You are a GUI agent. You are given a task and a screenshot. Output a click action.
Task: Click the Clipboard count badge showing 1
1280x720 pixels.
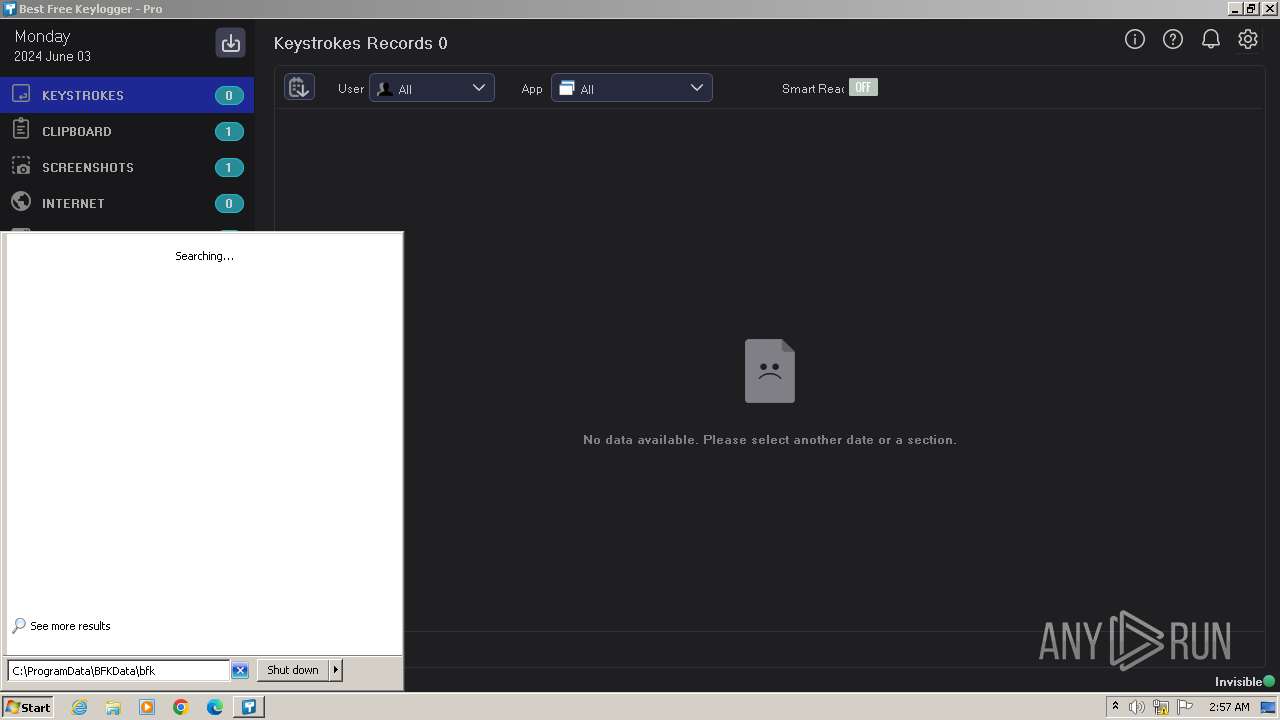pyautogui.click(x=229, y=132)
